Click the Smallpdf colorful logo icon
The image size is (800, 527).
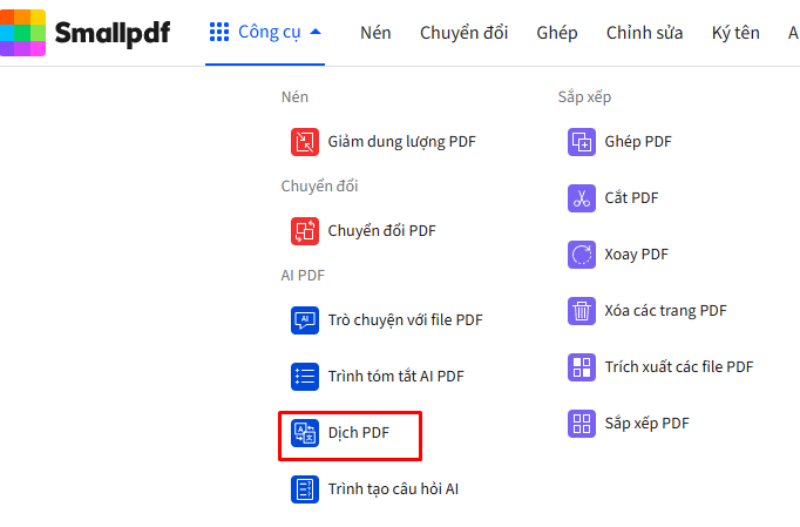click(22, 32)
